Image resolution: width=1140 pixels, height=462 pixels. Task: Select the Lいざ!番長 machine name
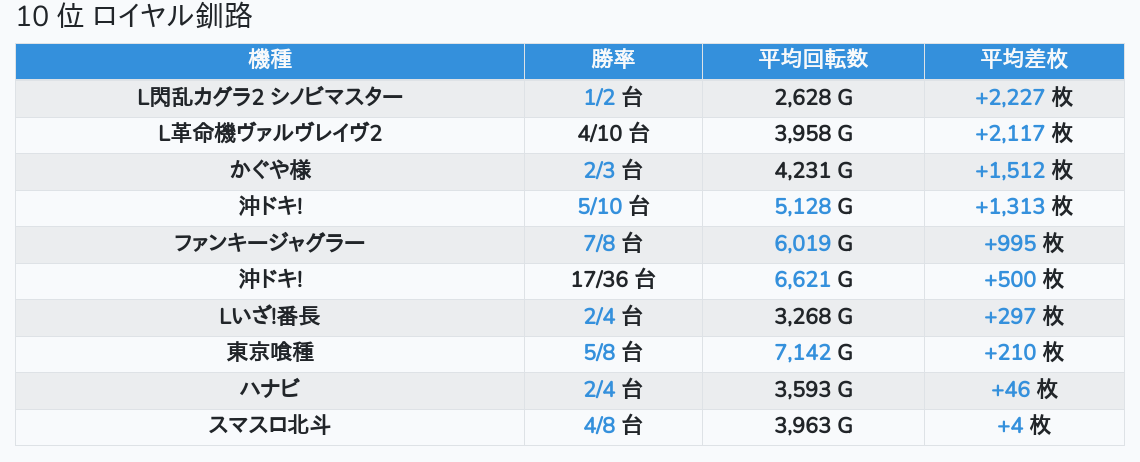(x=270, y=316)
